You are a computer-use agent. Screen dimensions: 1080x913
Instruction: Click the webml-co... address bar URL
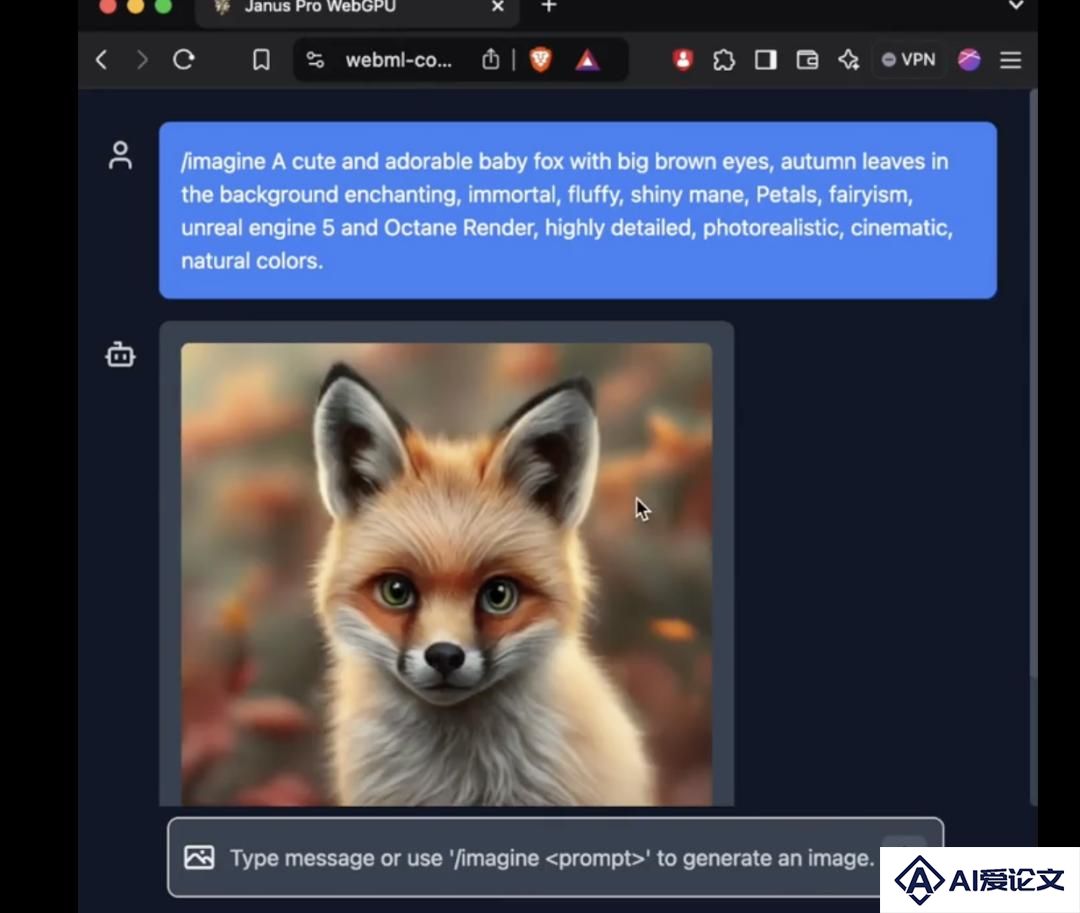(398, 61)
